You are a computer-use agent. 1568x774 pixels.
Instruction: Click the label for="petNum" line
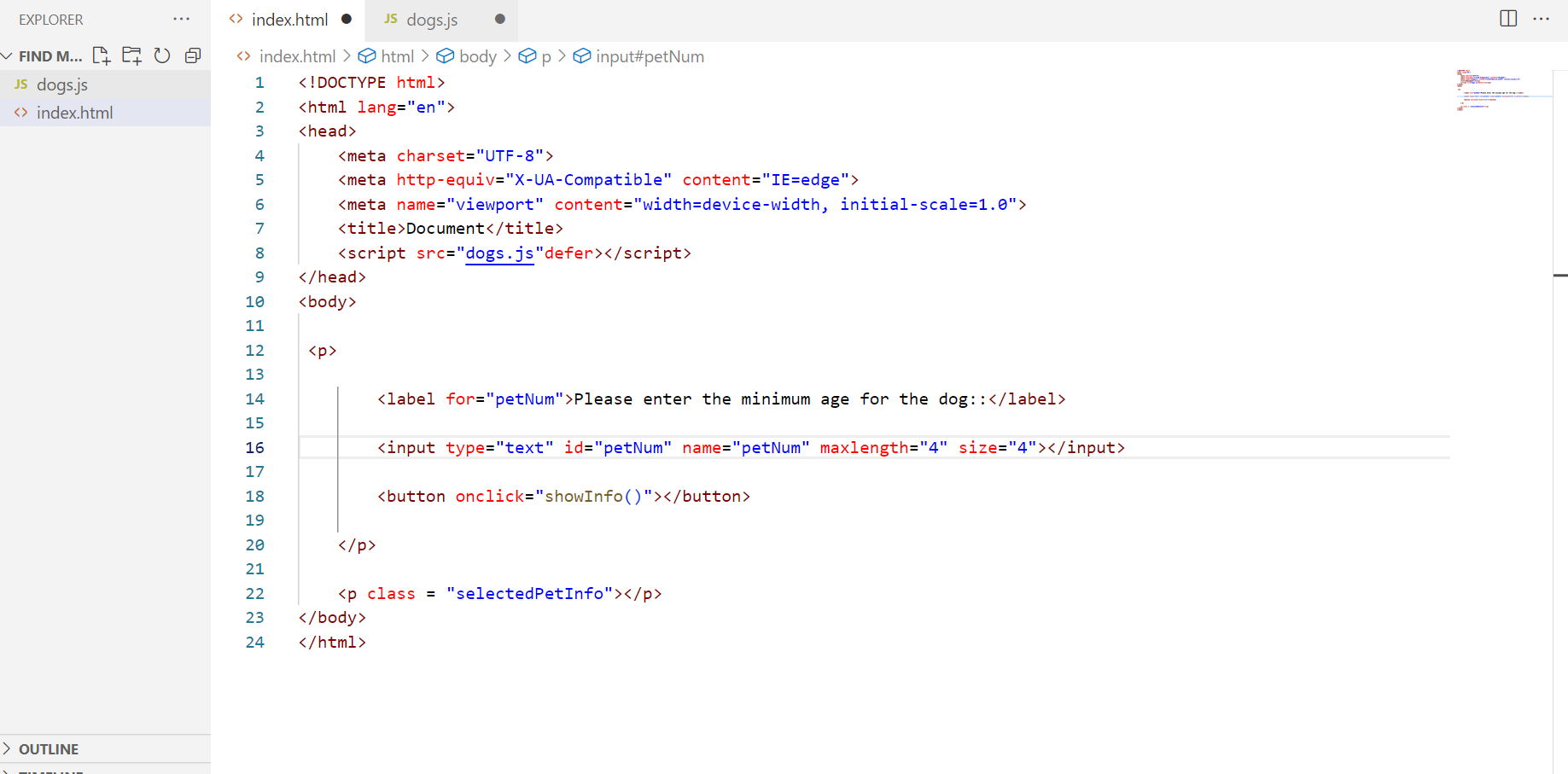click(x=721, y=399)
